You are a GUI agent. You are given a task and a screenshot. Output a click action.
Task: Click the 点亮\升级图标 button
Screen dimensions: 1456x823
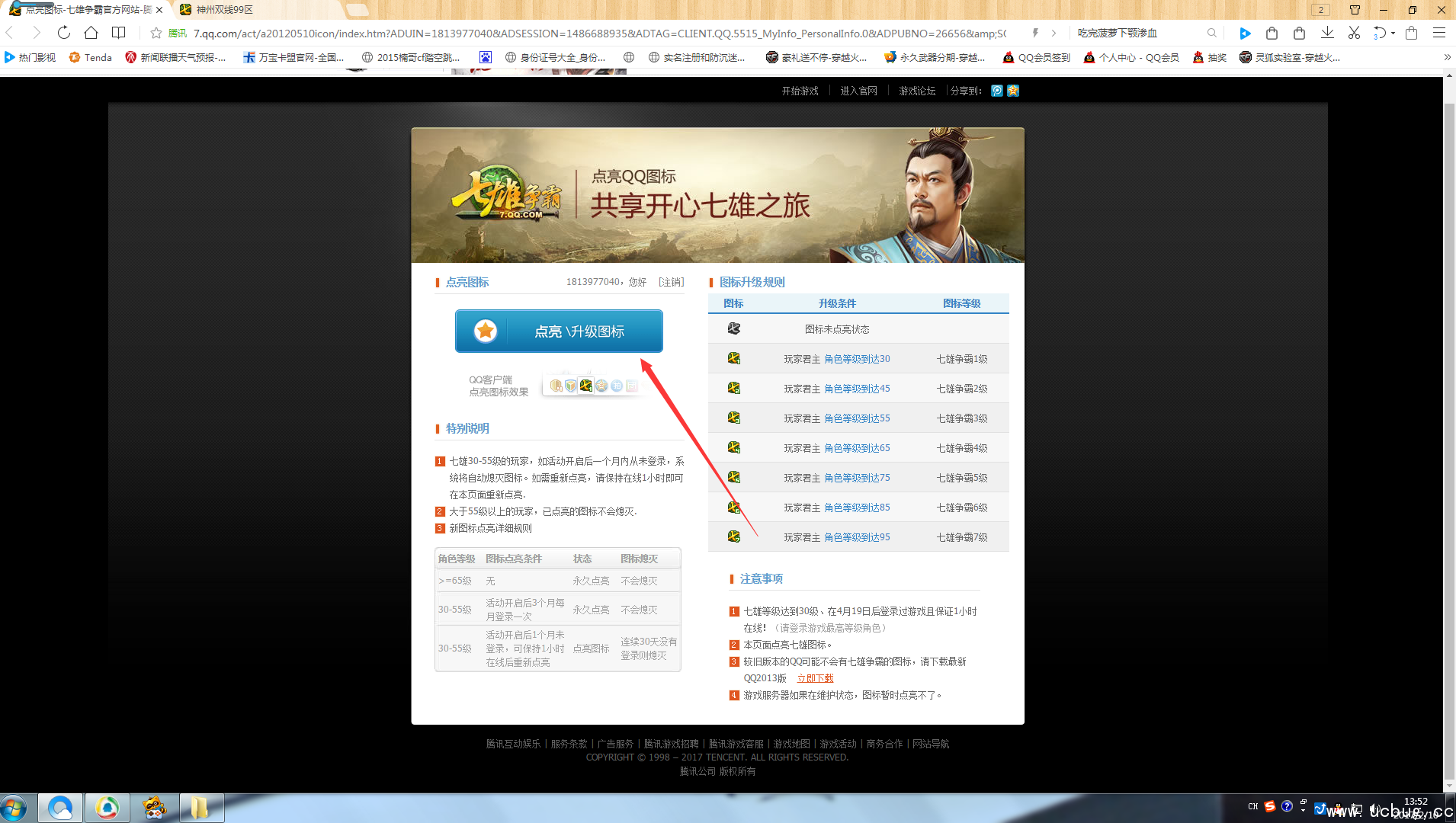(559, 331)
